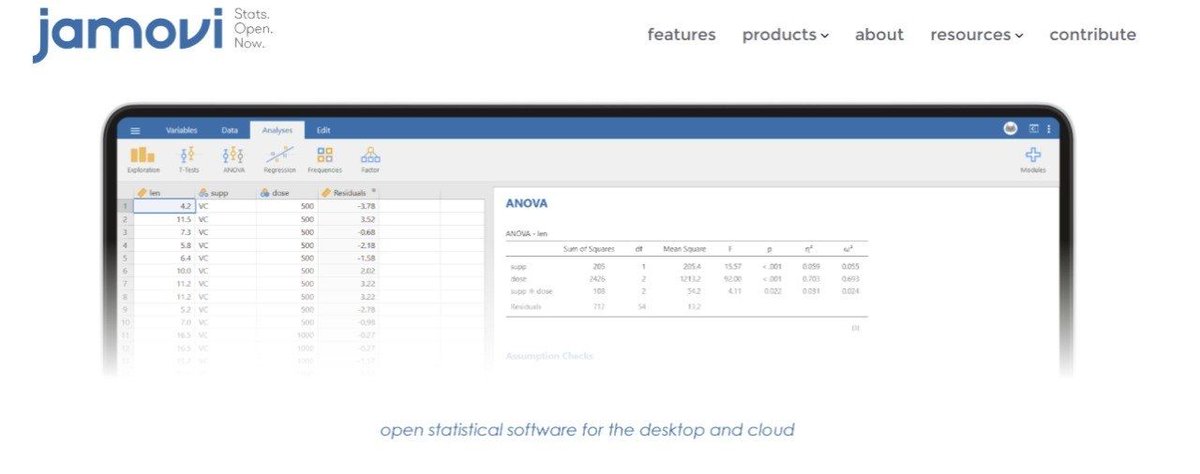This screenshot has height=474, width=1200.
Task: Switch to the Variables tab
Action: (x=181, y=130)
